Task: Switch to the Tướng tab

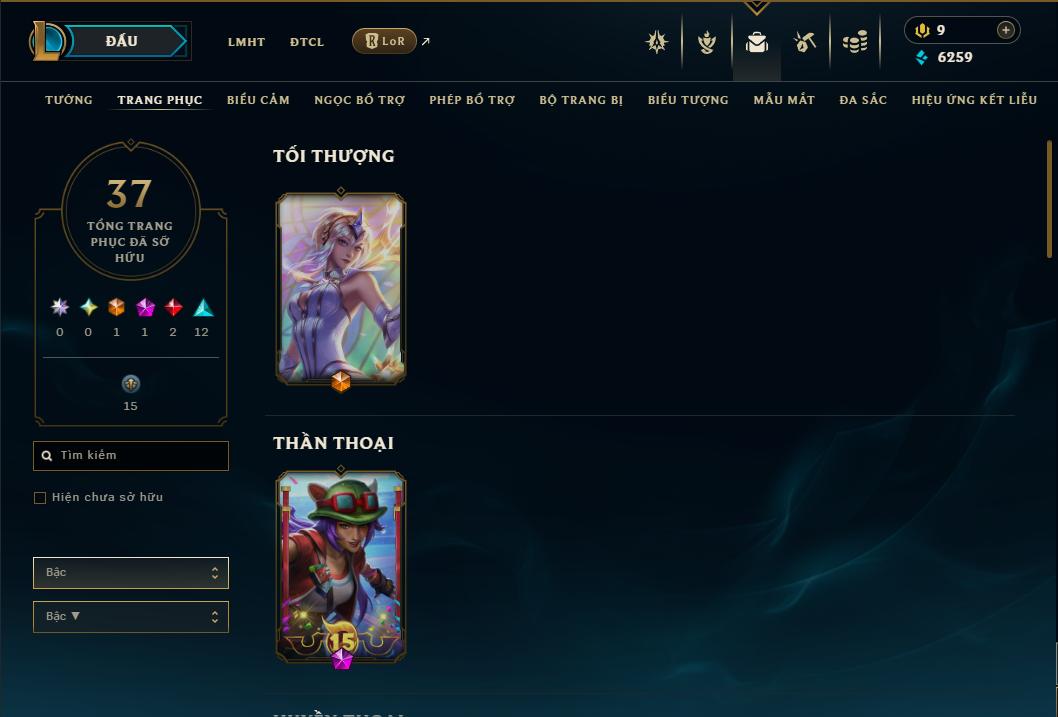Action: (x=69, y=100)
